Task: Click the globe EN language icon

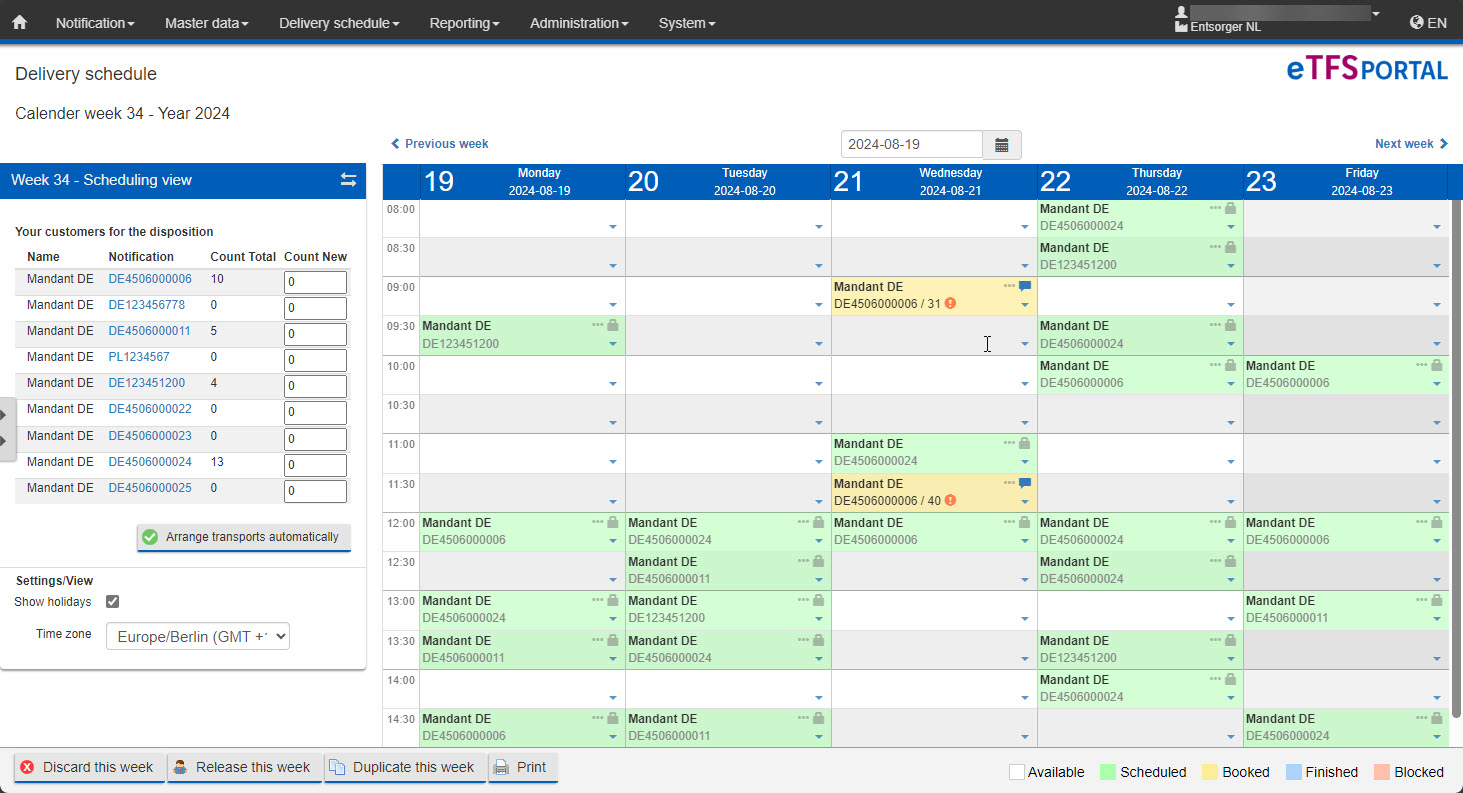Action: point(1416,22)
